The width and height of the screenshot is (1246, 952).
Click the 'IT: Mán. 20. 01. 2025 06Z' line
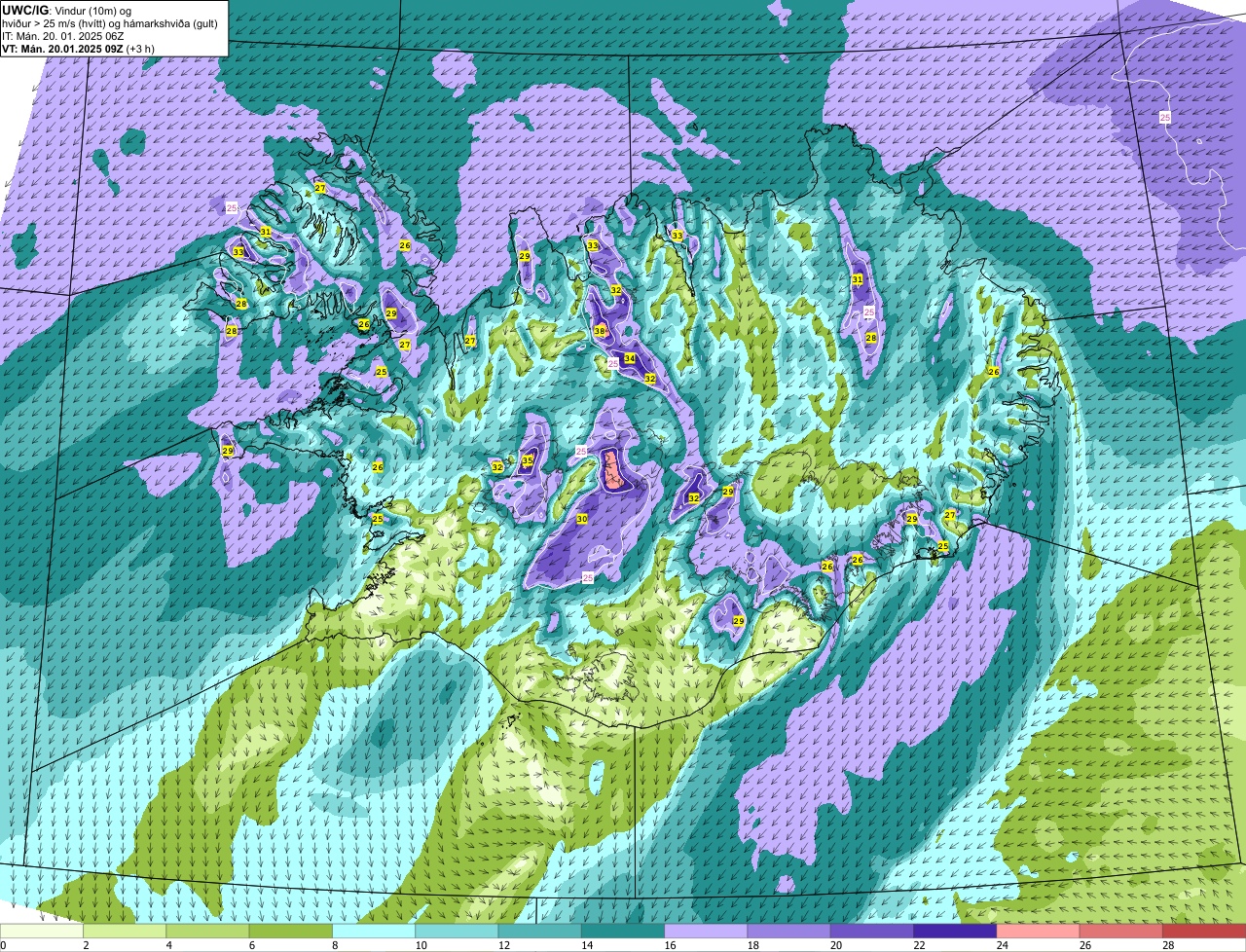63,35
